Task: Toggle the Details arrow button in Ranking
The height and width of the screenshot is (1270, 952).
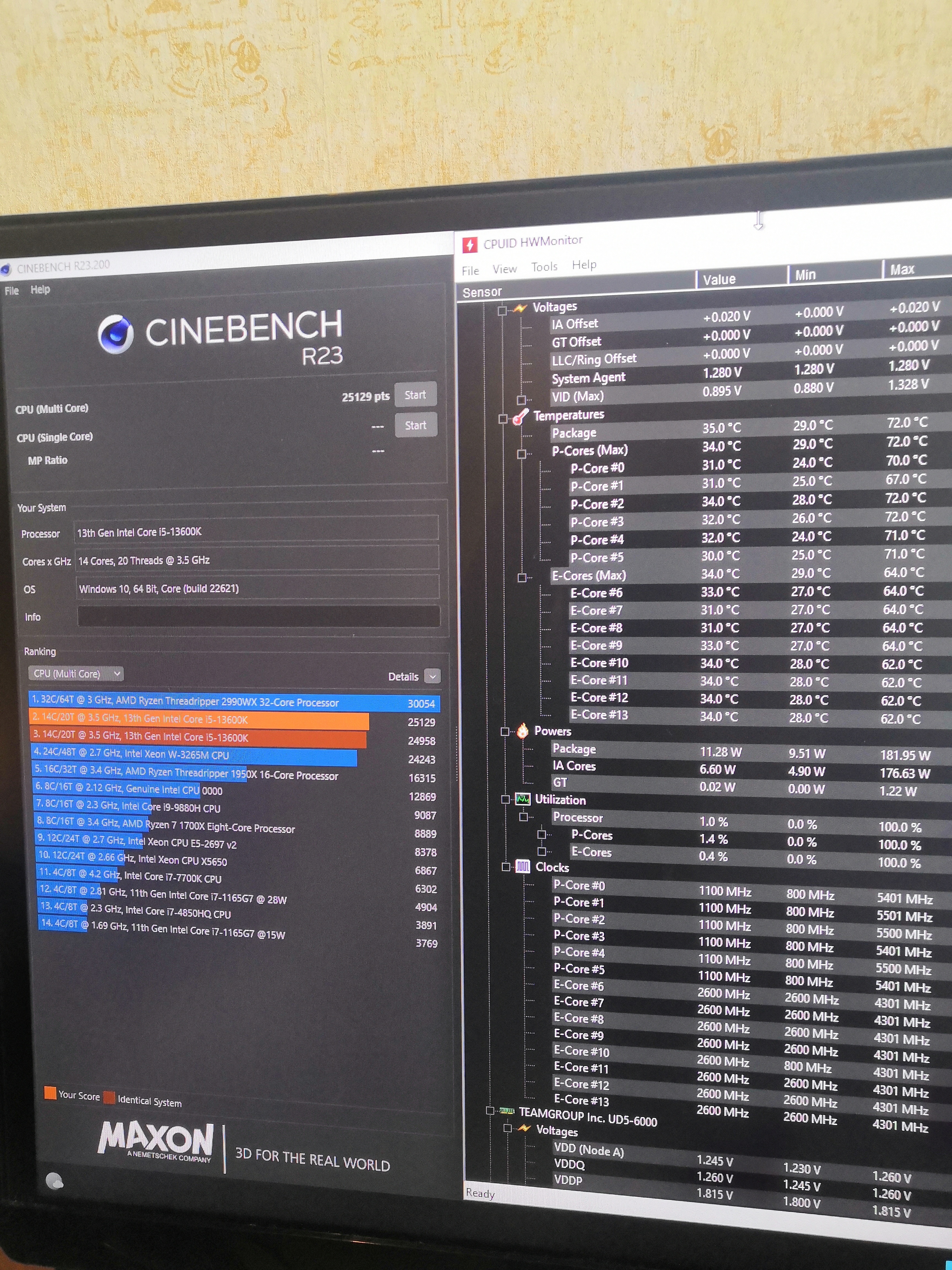Action: click(x=433, y=676)
